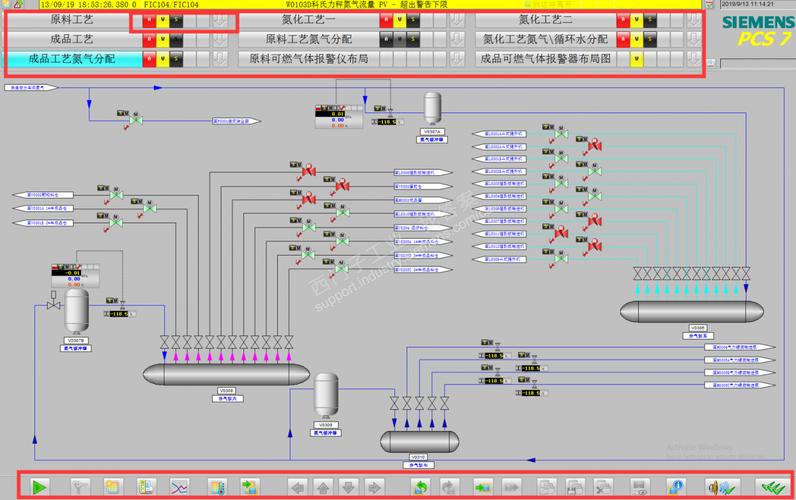Expand the picture tree arrow for 氮化工艺氮气\循环水分配

pos(694,40)
